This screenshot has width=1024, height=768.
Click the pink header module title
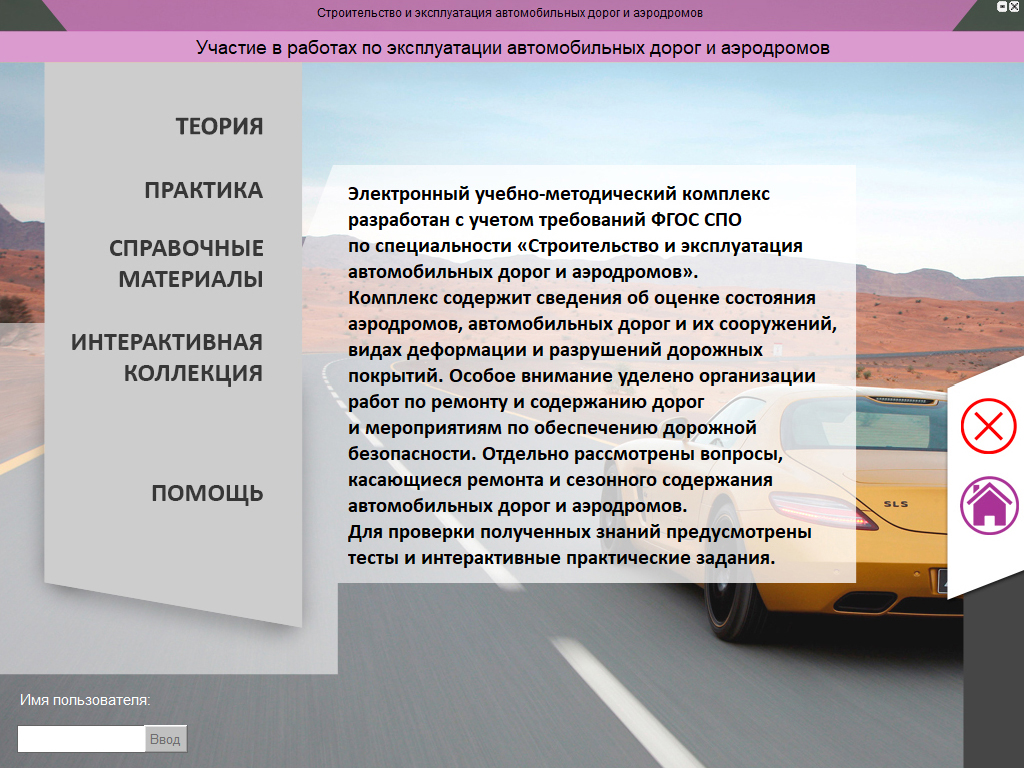click(512, 47)
